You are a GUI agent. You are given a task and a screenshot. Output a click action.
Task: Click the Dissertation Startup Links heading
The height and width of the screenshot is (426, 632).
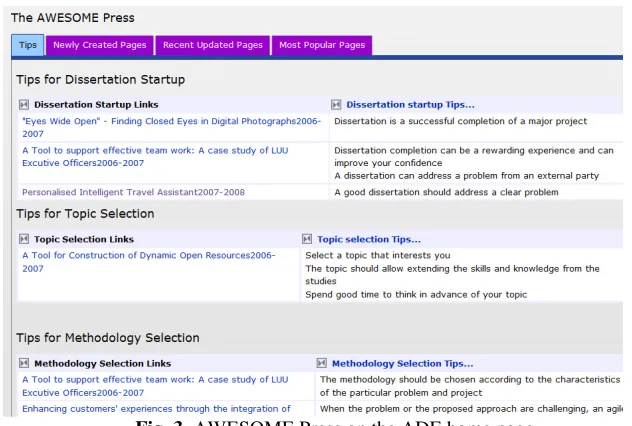point(96,105)
